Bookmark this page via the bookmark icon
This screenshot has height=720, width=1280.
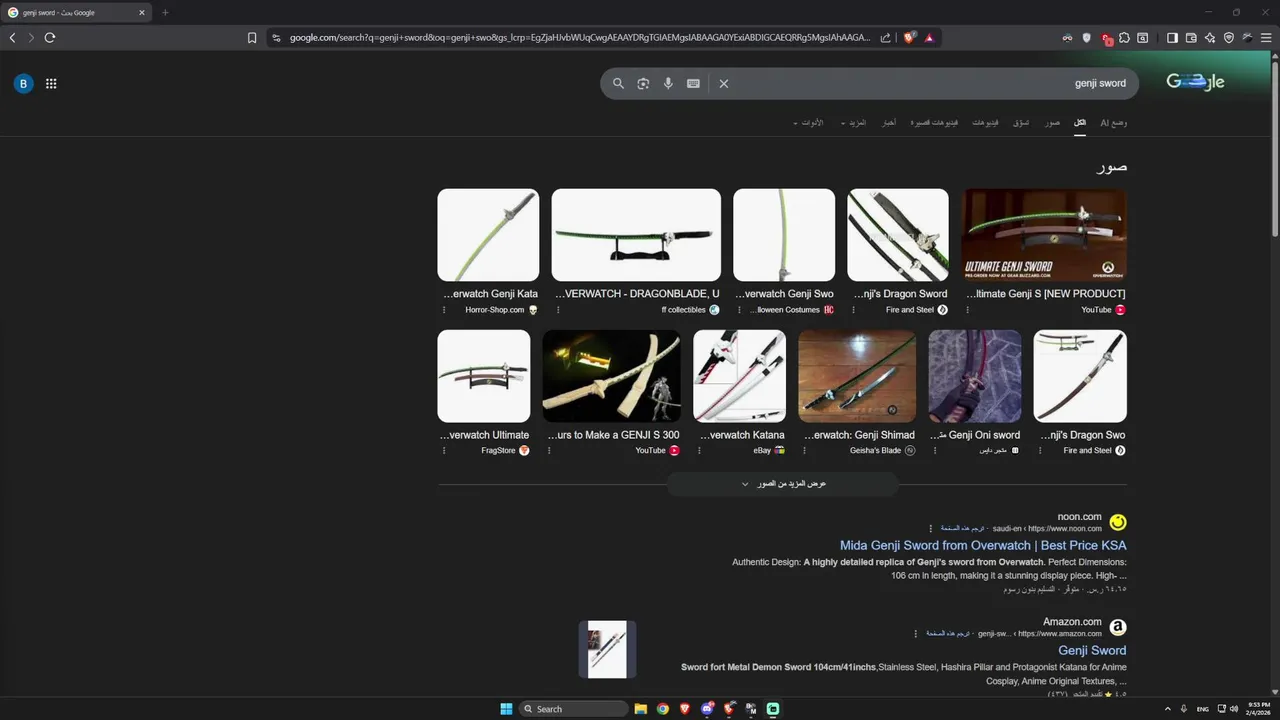click(x=252, y=38)
